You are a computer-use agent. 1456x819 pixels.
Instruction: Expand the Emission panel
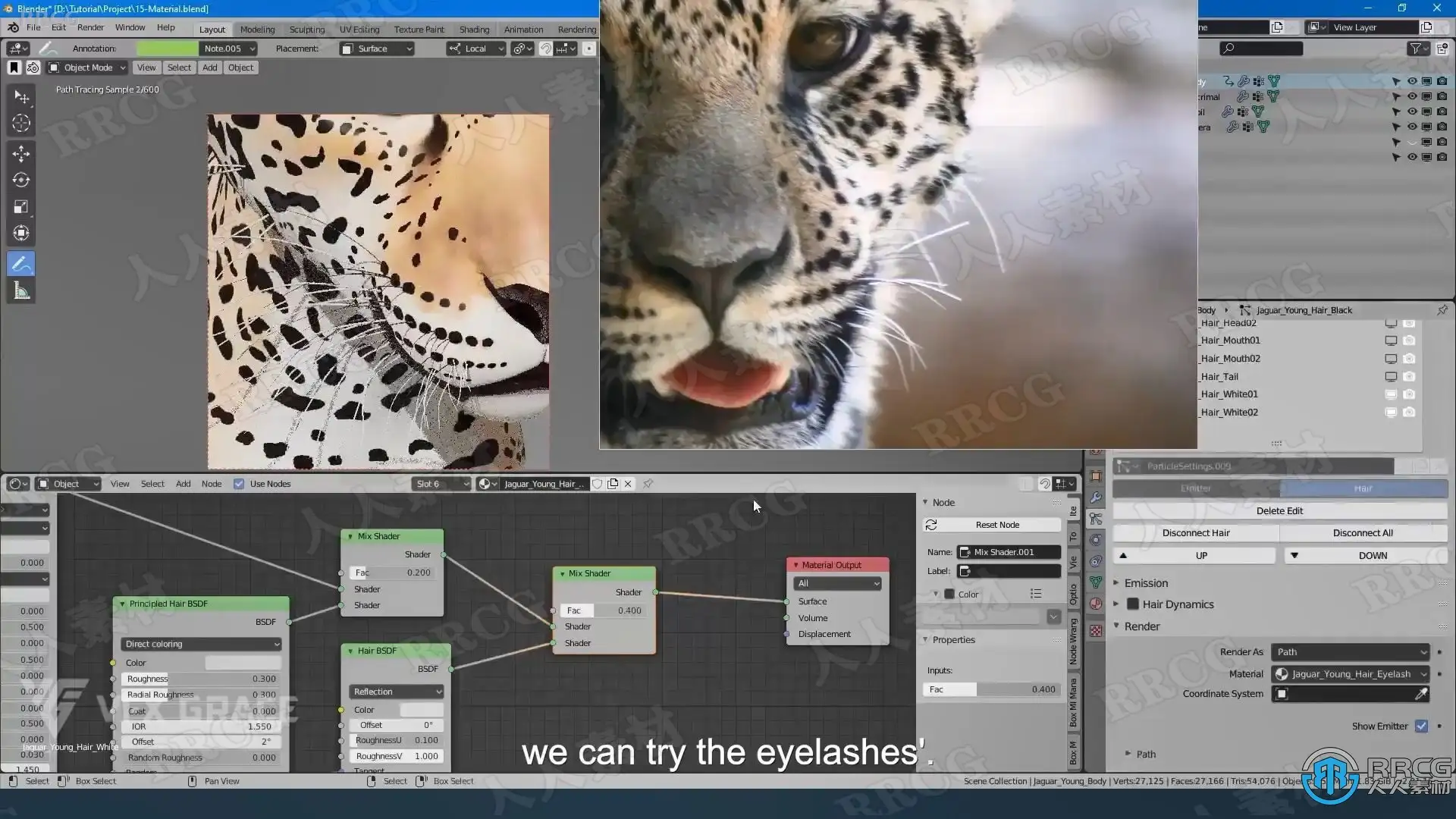pos(1146,583)
